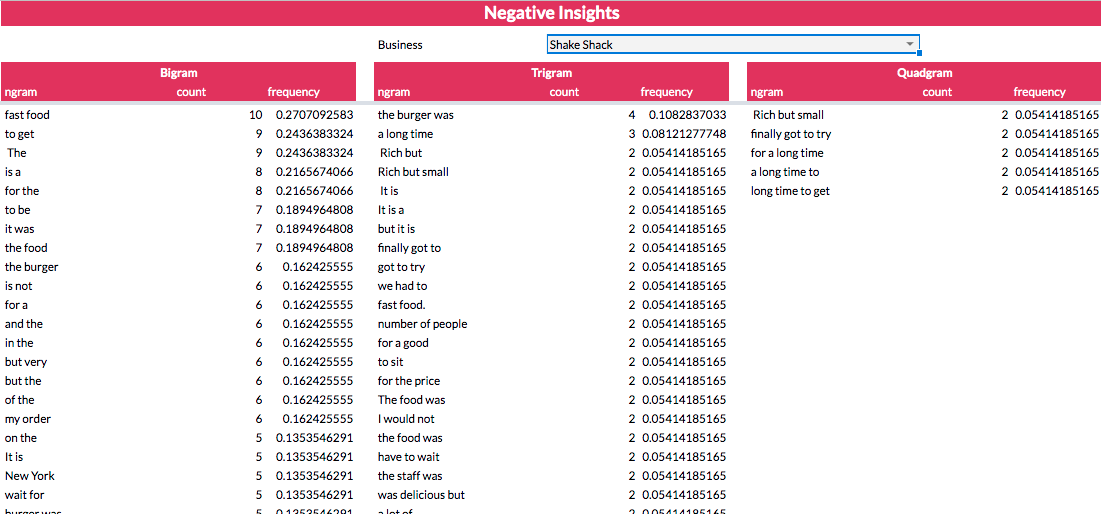Screen dimensions: 1101x514
Task: Click the 'for the price' trigram cell
Action: coord(409,381)
